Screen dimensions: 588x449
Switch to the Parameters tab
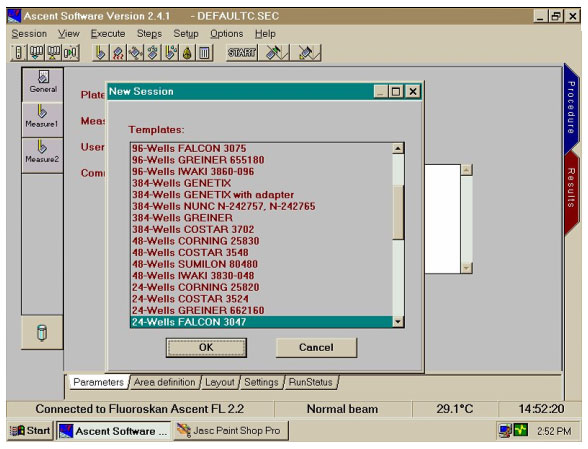tap(99, 382)
